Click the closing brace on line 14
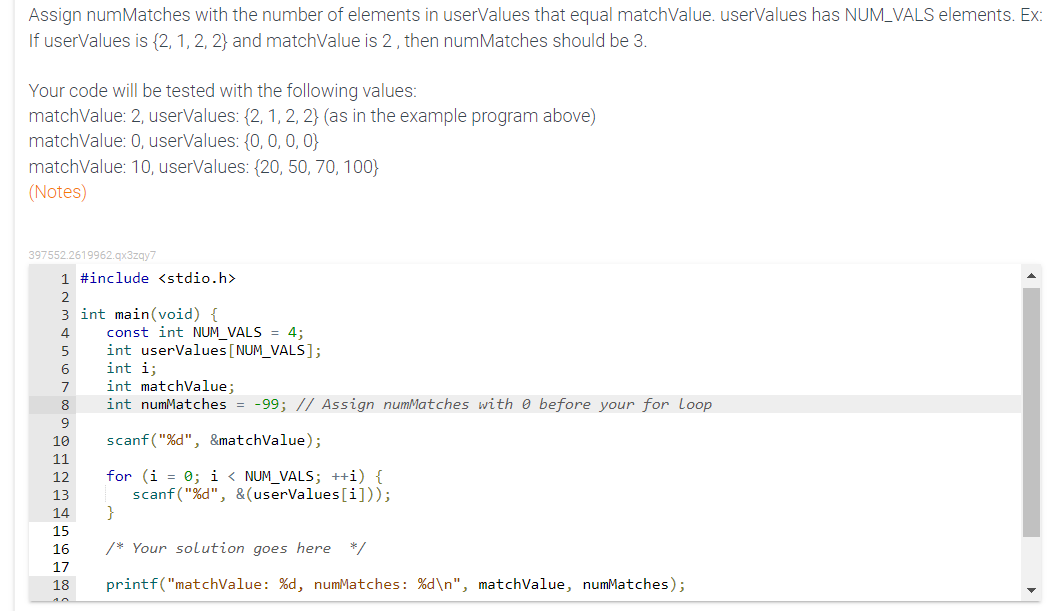The height and width of the screenshot is (611, 1059). [111, 512]
